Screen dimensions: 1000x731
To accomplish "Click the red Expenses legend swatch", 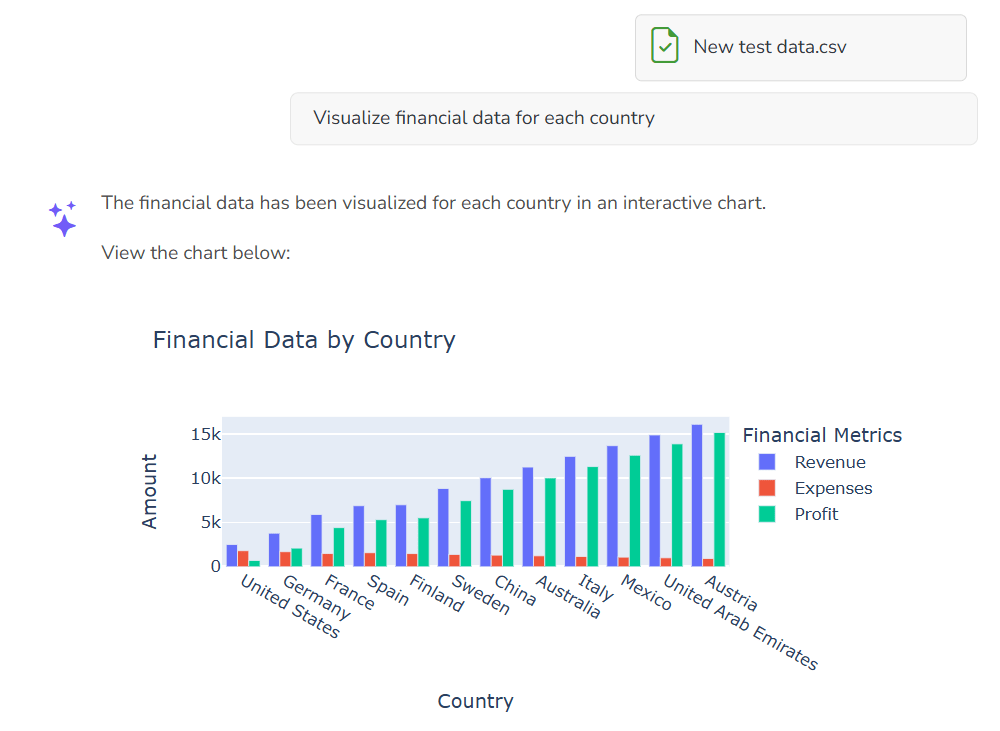I will point(767,488).
